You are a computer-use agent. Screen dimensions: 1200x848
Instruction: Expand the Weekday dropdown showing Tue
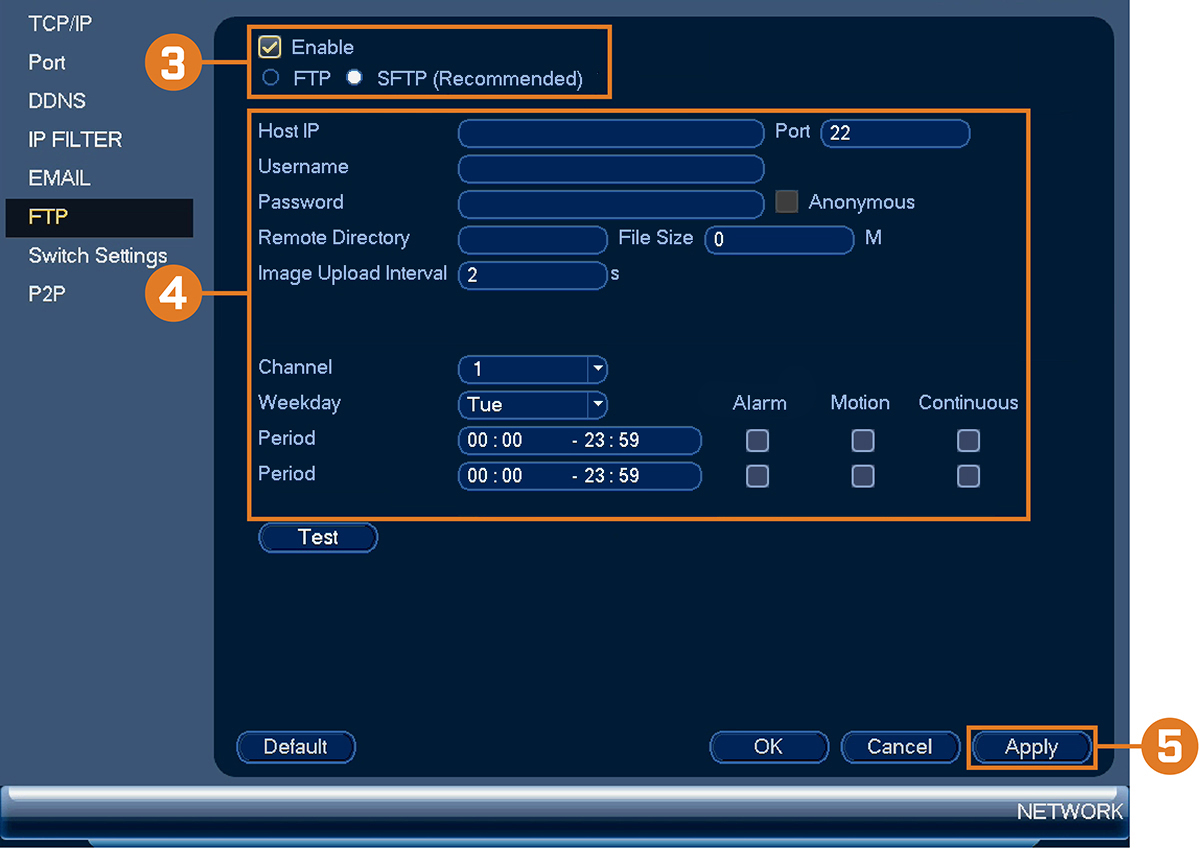click(x=533, y=405)
